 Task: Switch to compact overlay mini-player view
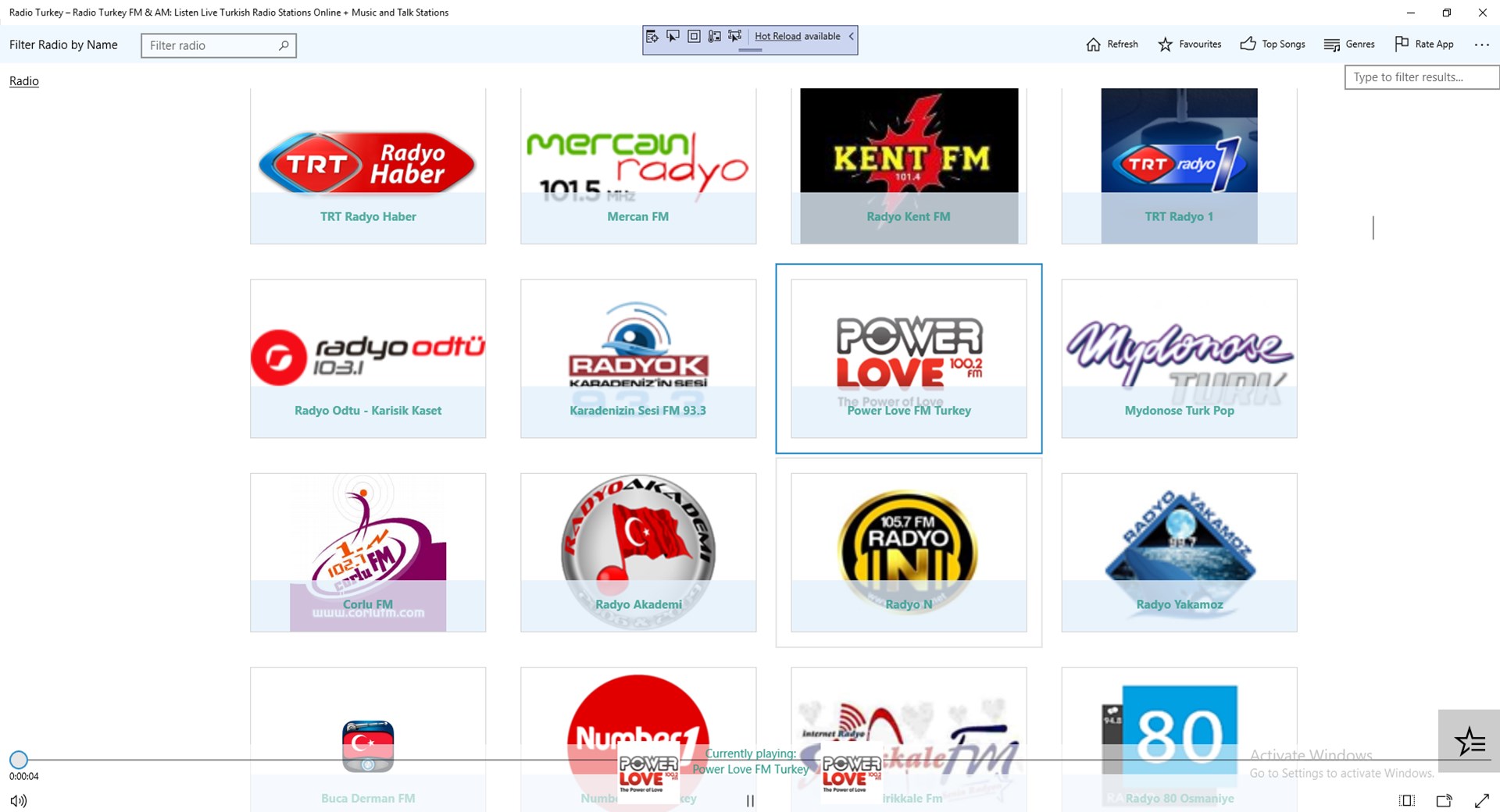[x=1406, y=800]
